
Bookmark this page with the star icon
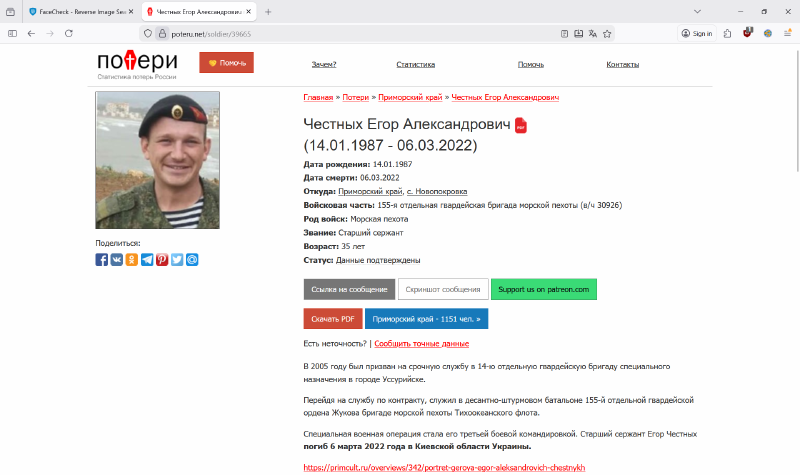(x=607, y=34)
